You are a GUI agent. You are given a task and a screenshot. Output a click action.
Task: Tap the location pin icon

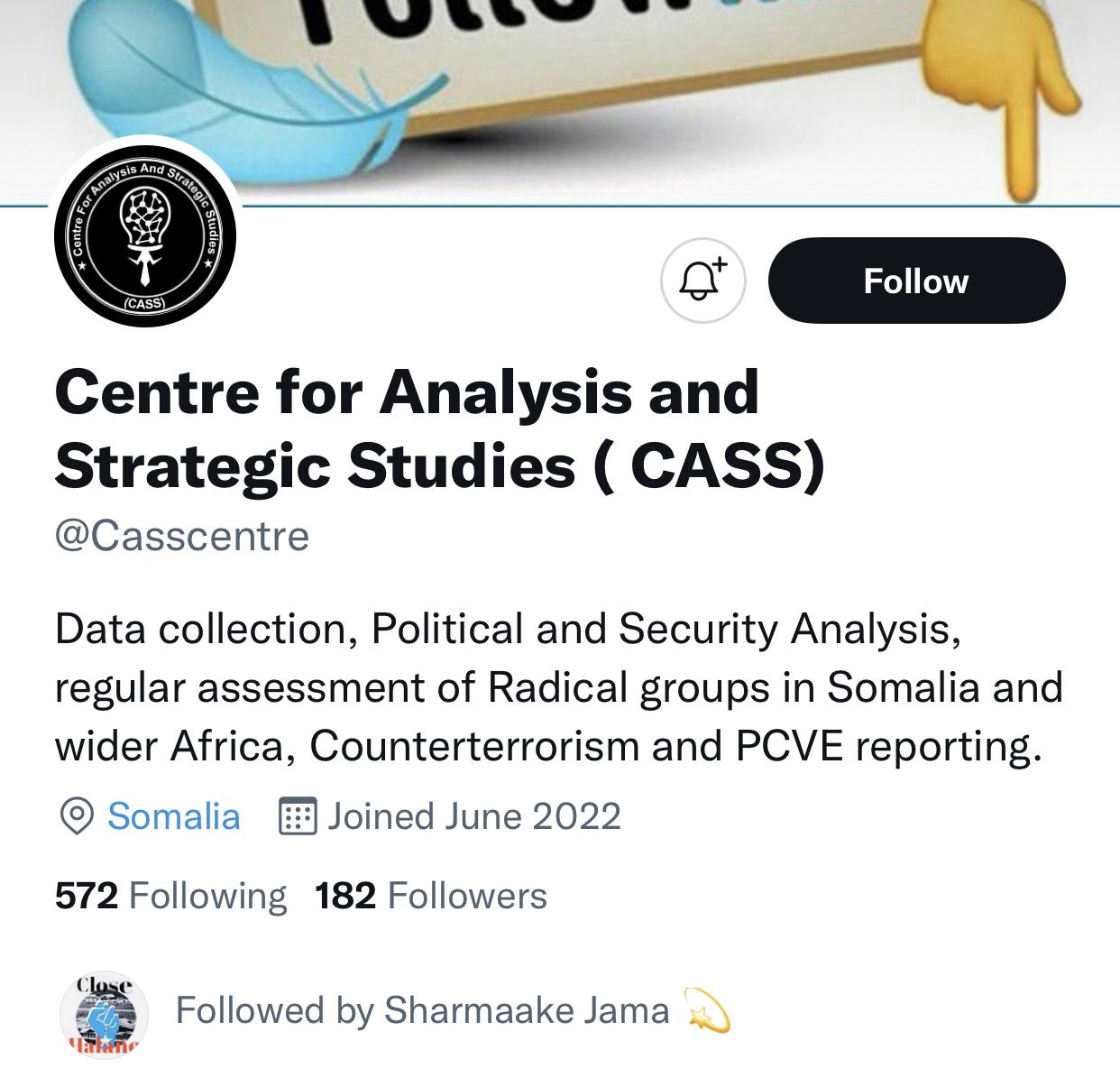click(x=77, y=816)
